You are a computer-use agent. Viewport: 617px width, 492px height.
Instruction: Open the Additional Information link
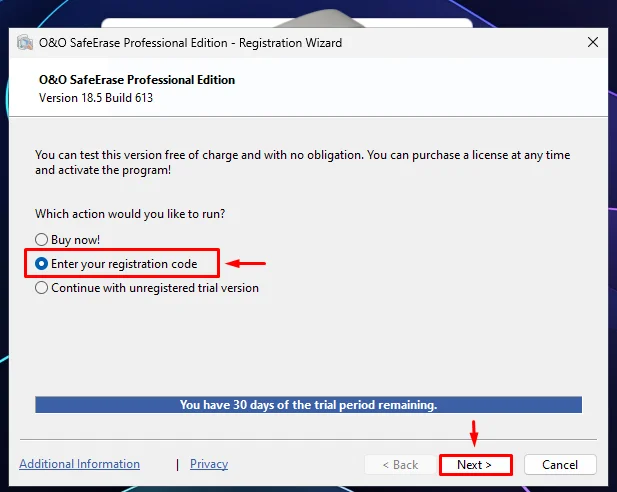79,464
